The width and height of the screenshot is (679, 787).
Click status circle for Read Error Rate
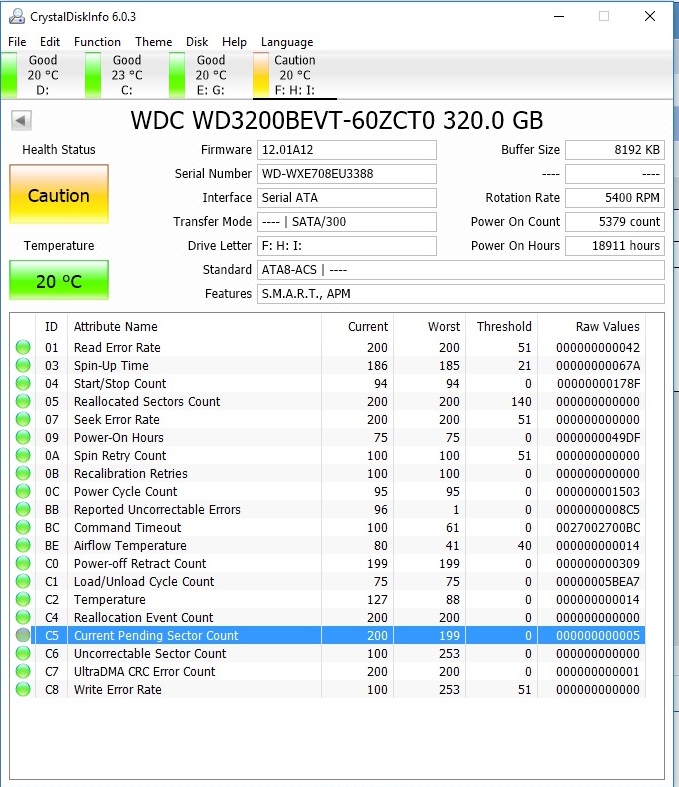(23, 347)
